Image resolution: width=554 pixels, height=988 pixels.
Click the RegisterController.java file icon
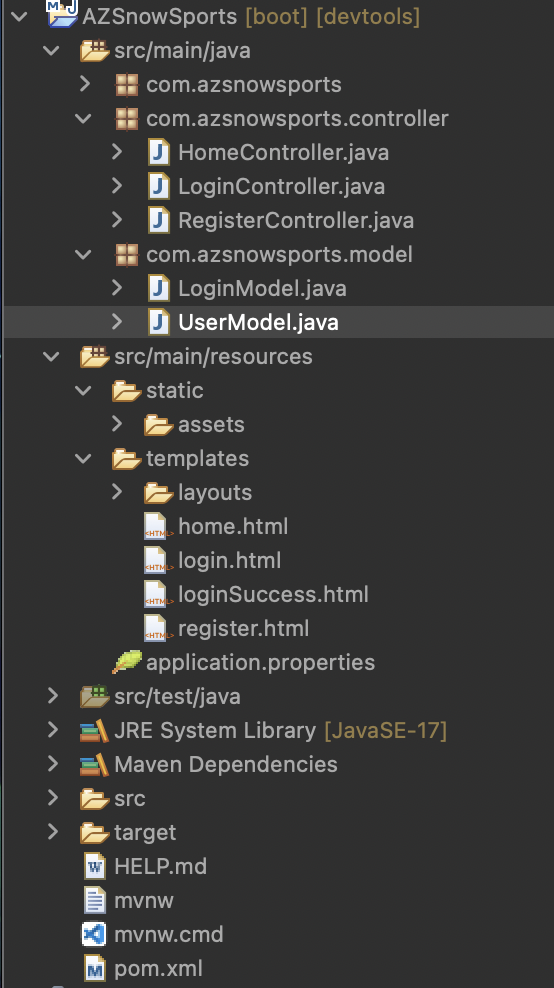159,221
